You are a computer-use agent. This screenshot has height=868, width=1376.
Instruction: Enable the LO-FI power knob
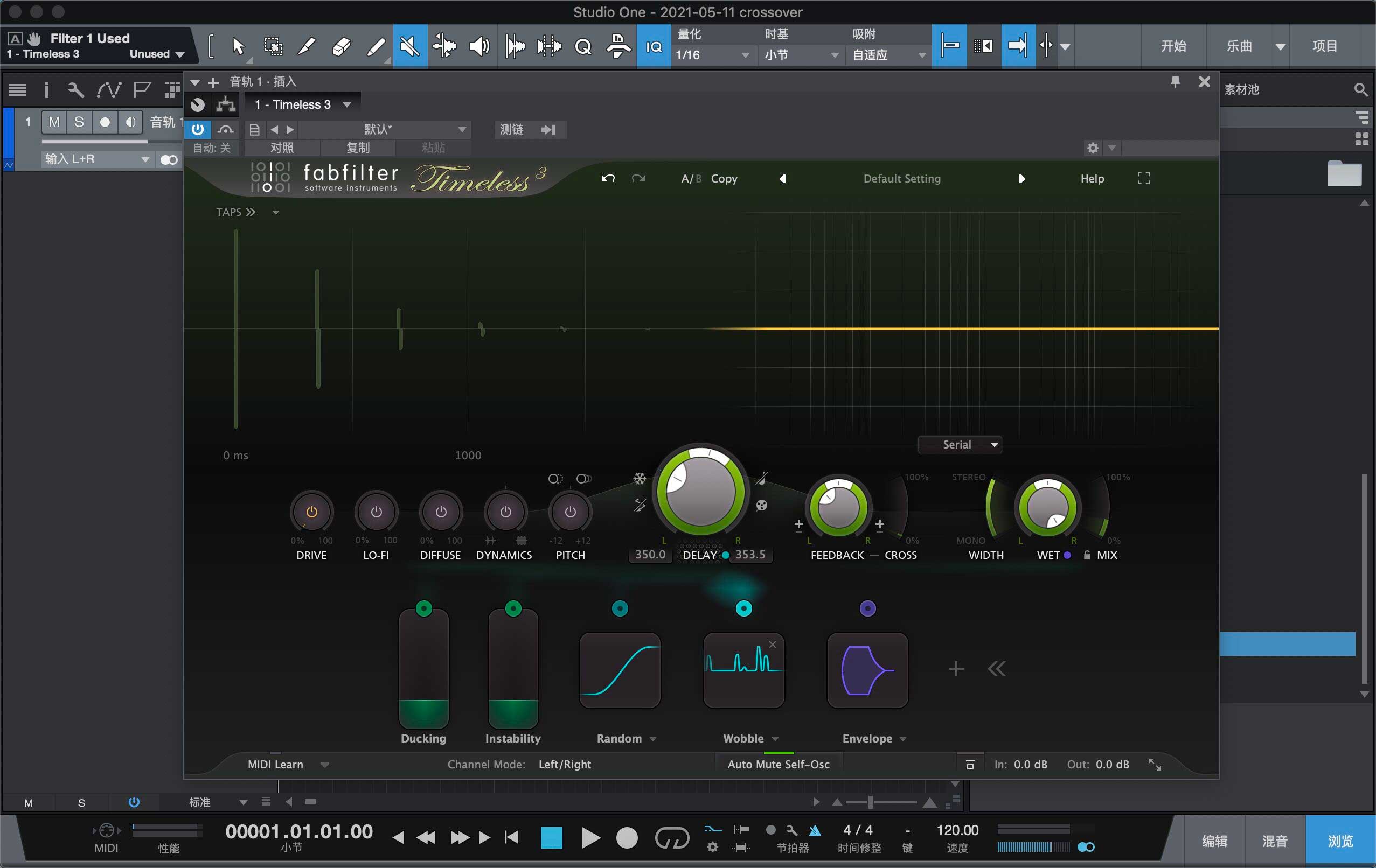(376, 512)
